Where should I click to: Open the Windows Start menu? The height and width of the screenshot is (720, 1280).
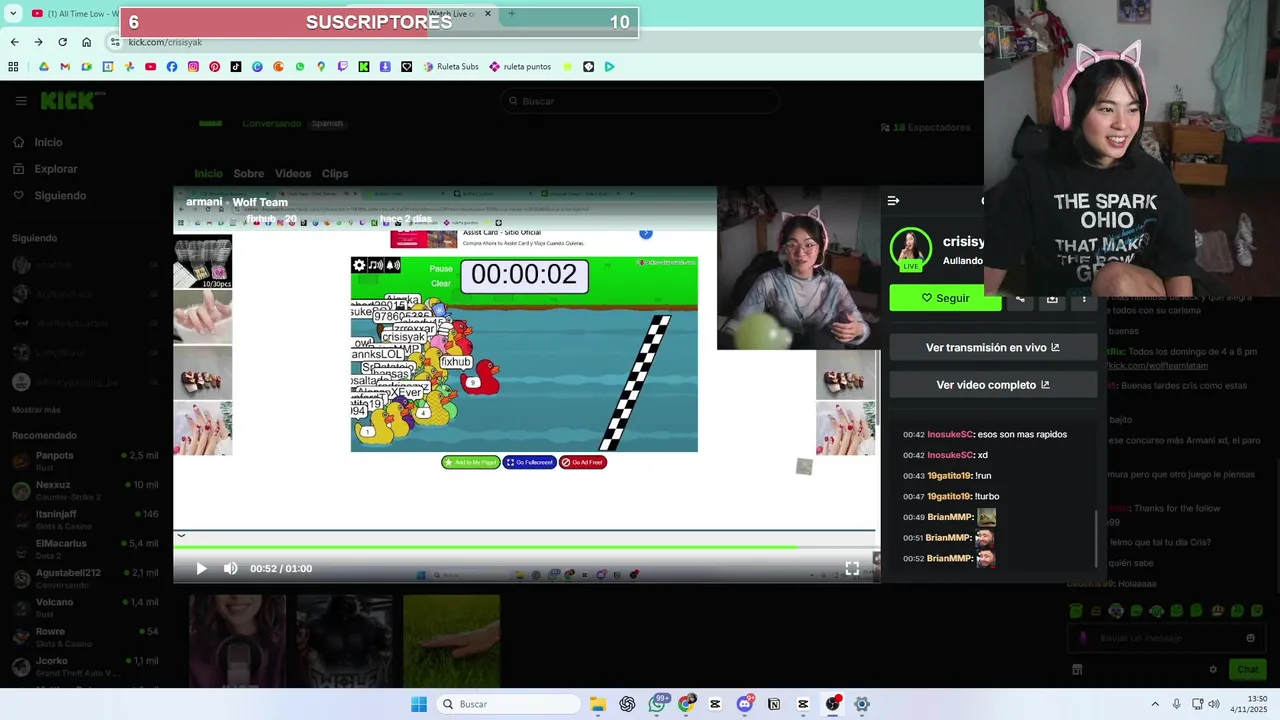pyautogui.click(x=419, y=704)
